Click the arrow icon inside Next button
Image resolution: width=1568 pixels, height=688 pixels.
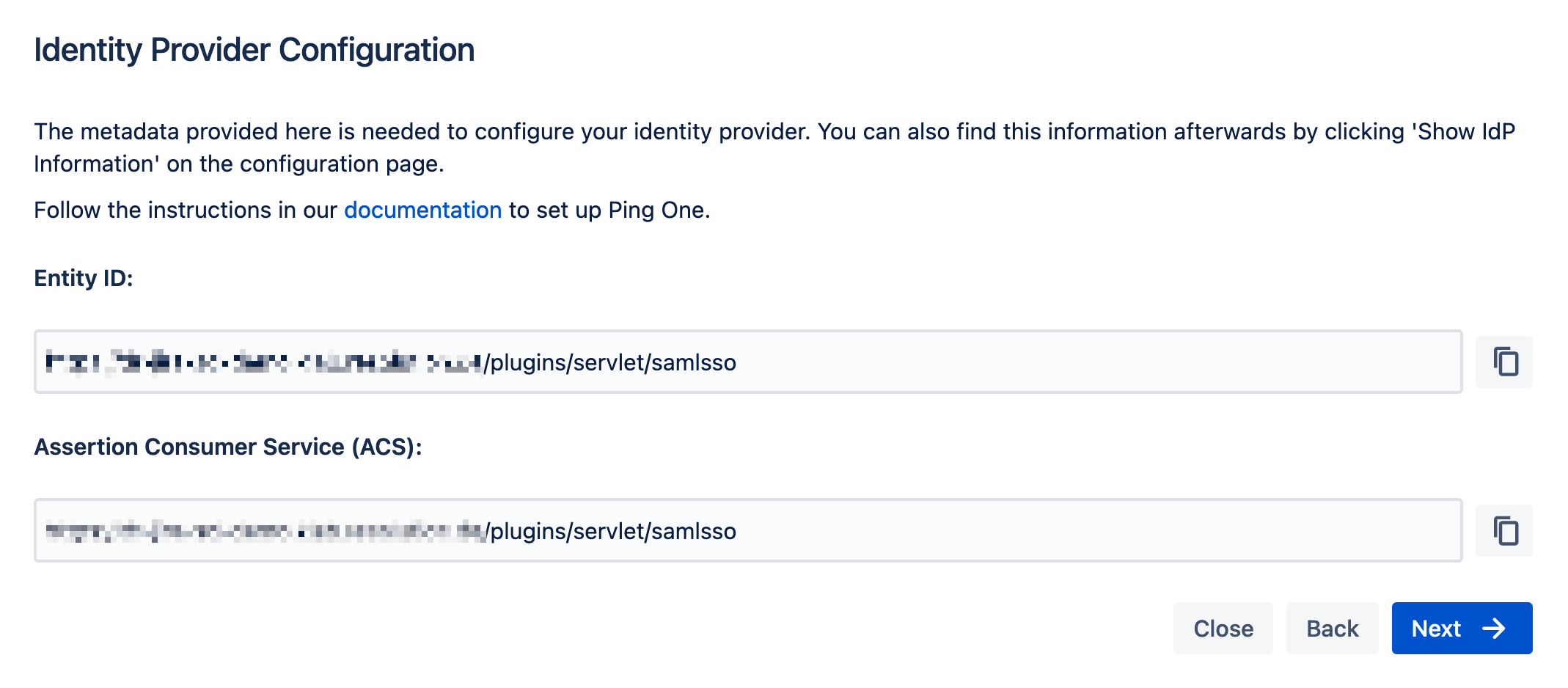tap(1494, 629)
